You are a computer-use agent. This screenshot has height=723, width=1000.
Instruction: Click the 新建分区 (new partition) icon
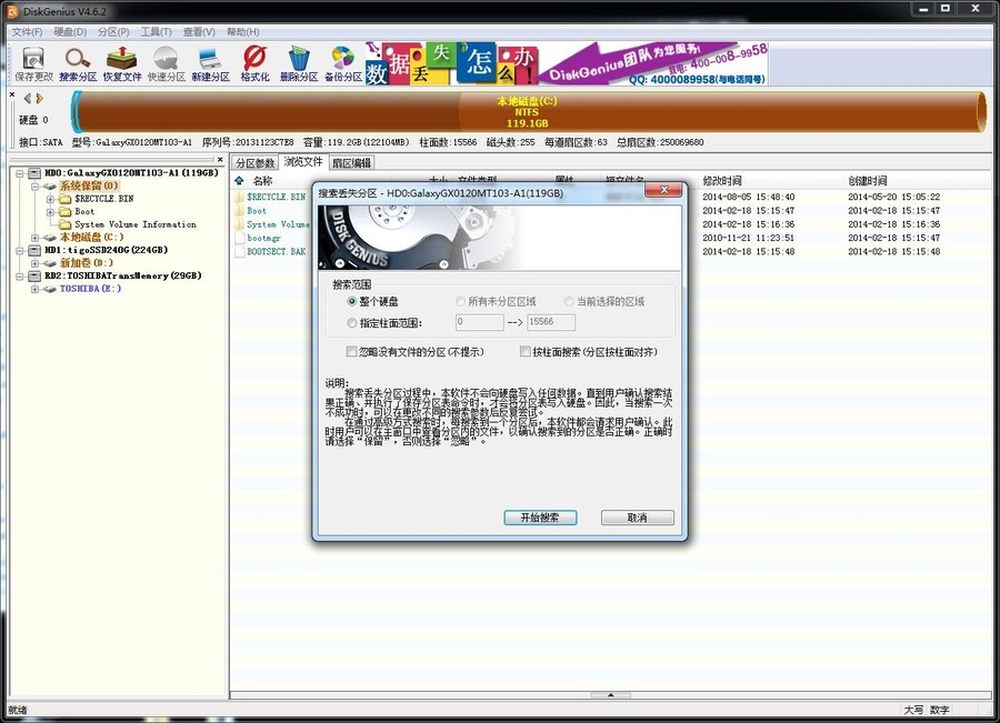(210, 64)
